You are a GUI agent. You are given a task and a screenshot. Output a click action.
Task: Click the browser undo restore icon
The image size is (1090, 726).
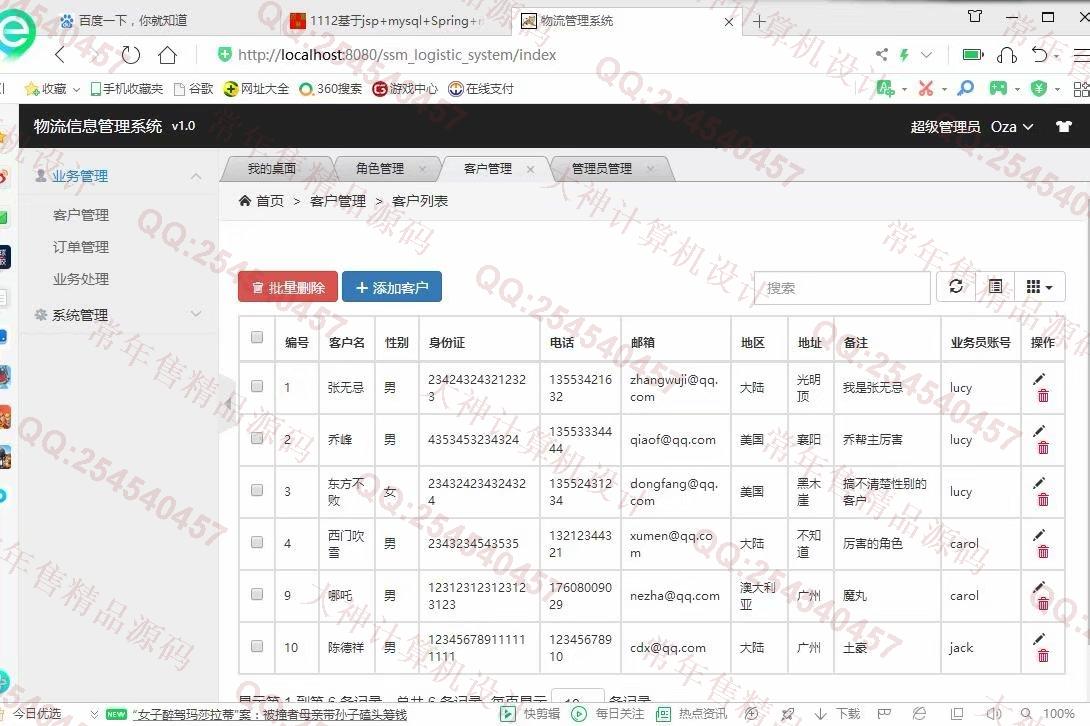[1039, 54]
